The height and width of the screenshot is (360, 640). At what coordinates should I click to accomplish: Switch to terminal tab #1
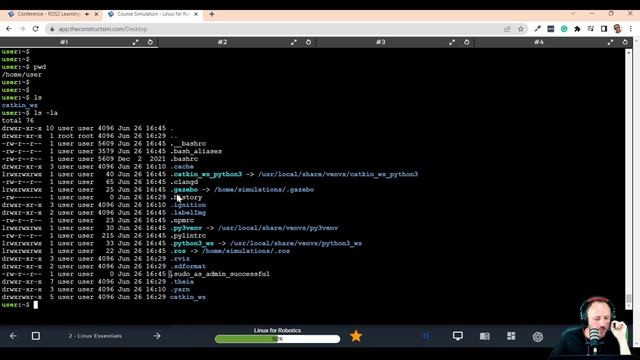(x=64, y=42)
